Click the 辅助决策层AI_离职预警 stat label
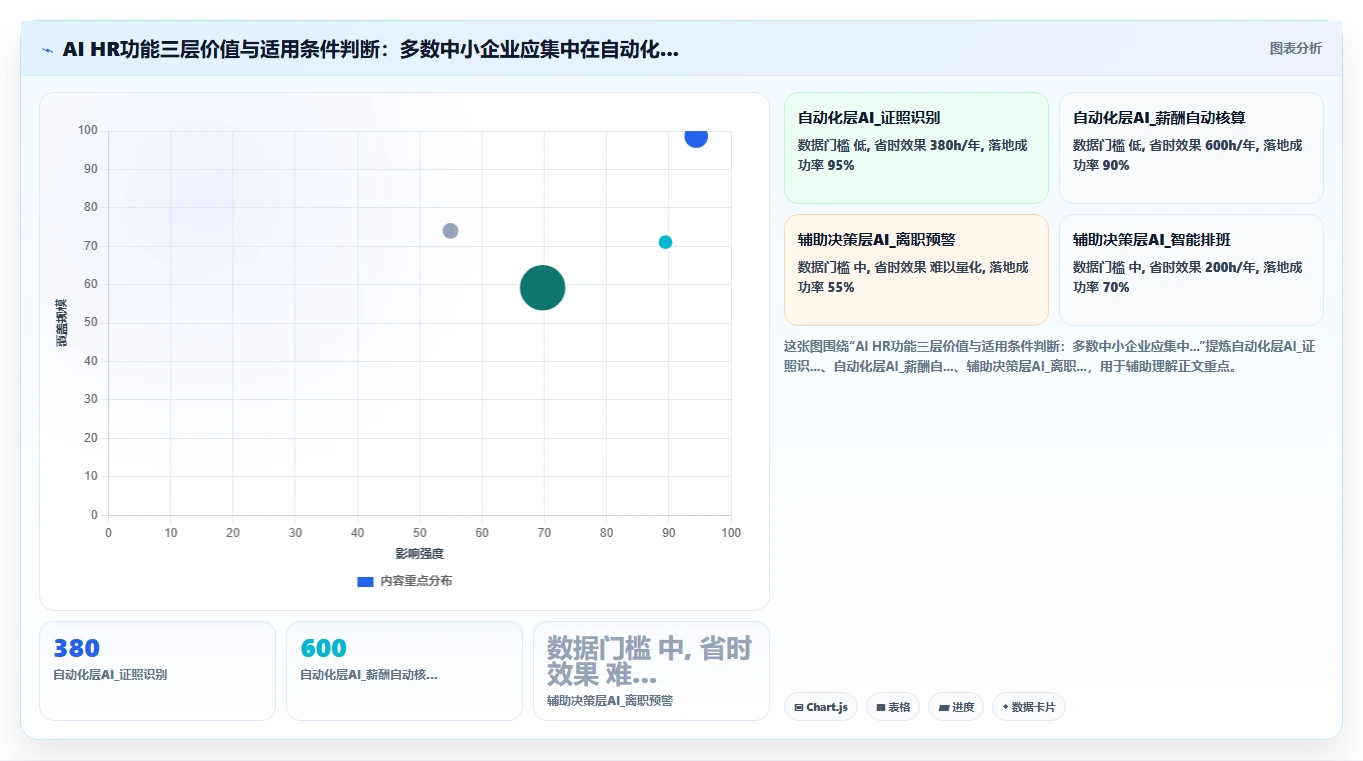 point(610,701)
